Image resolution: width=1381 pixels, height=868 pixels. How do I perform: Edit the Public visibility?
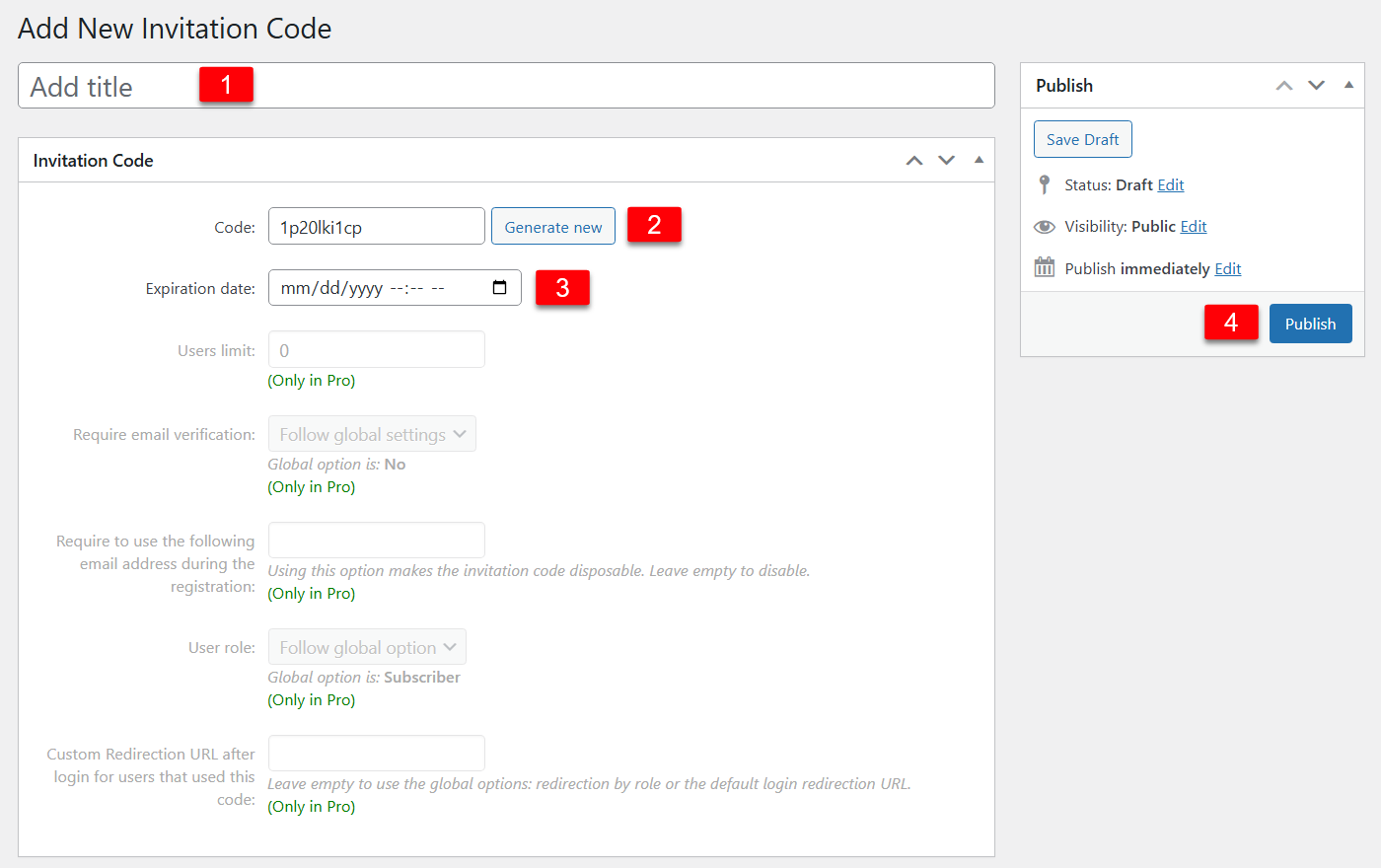point(1194,226)
